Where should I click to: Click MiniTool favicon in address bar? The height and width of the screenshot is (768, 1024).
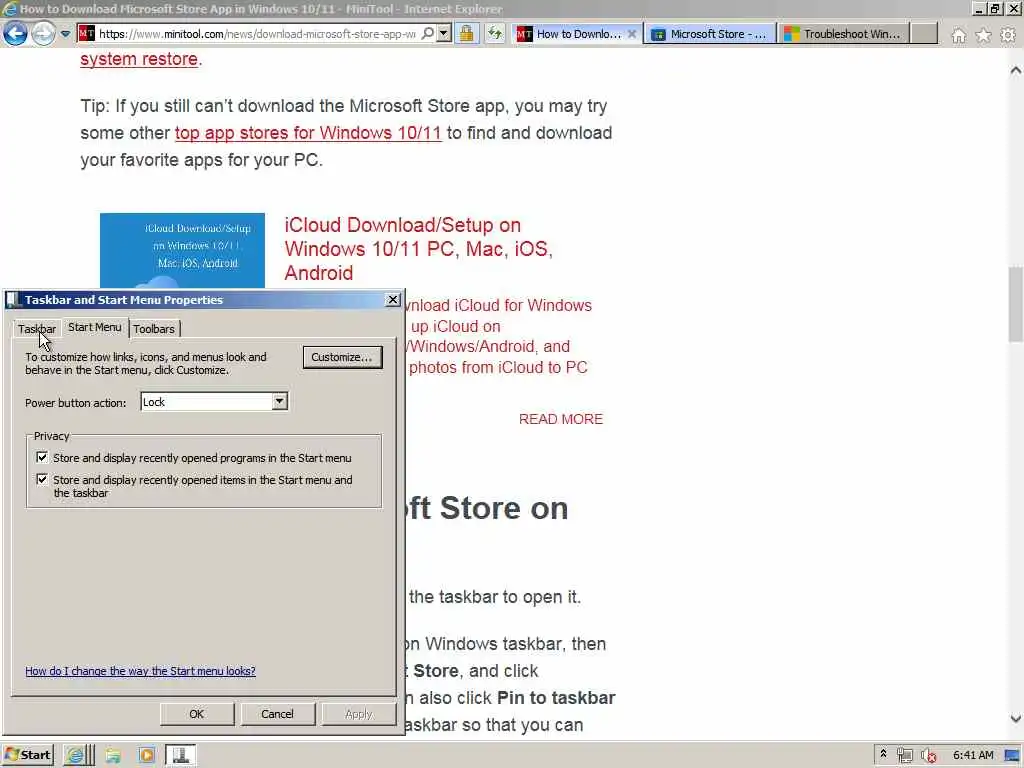(86, 33)
